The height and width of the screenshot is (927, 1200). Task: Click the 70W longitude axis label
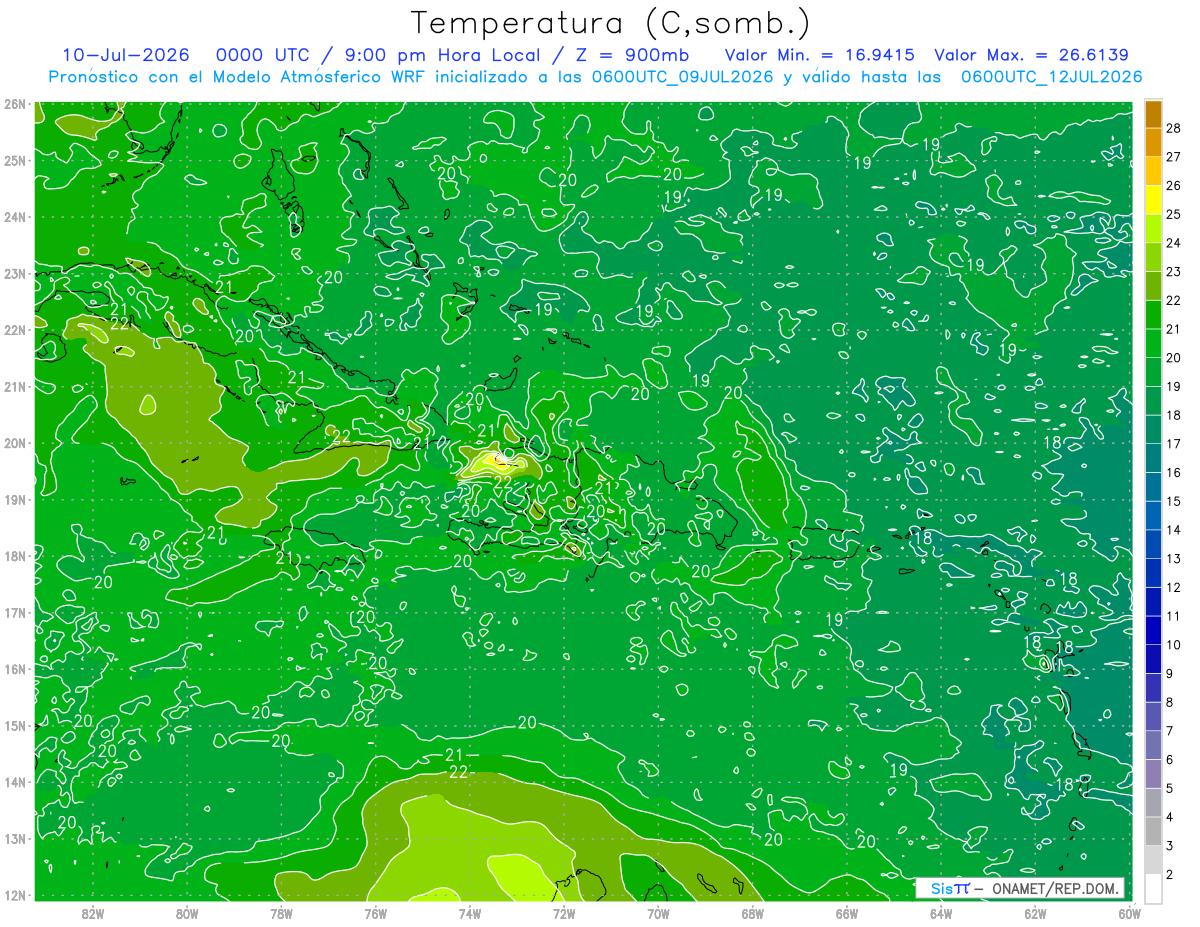[x=658, y=912]
